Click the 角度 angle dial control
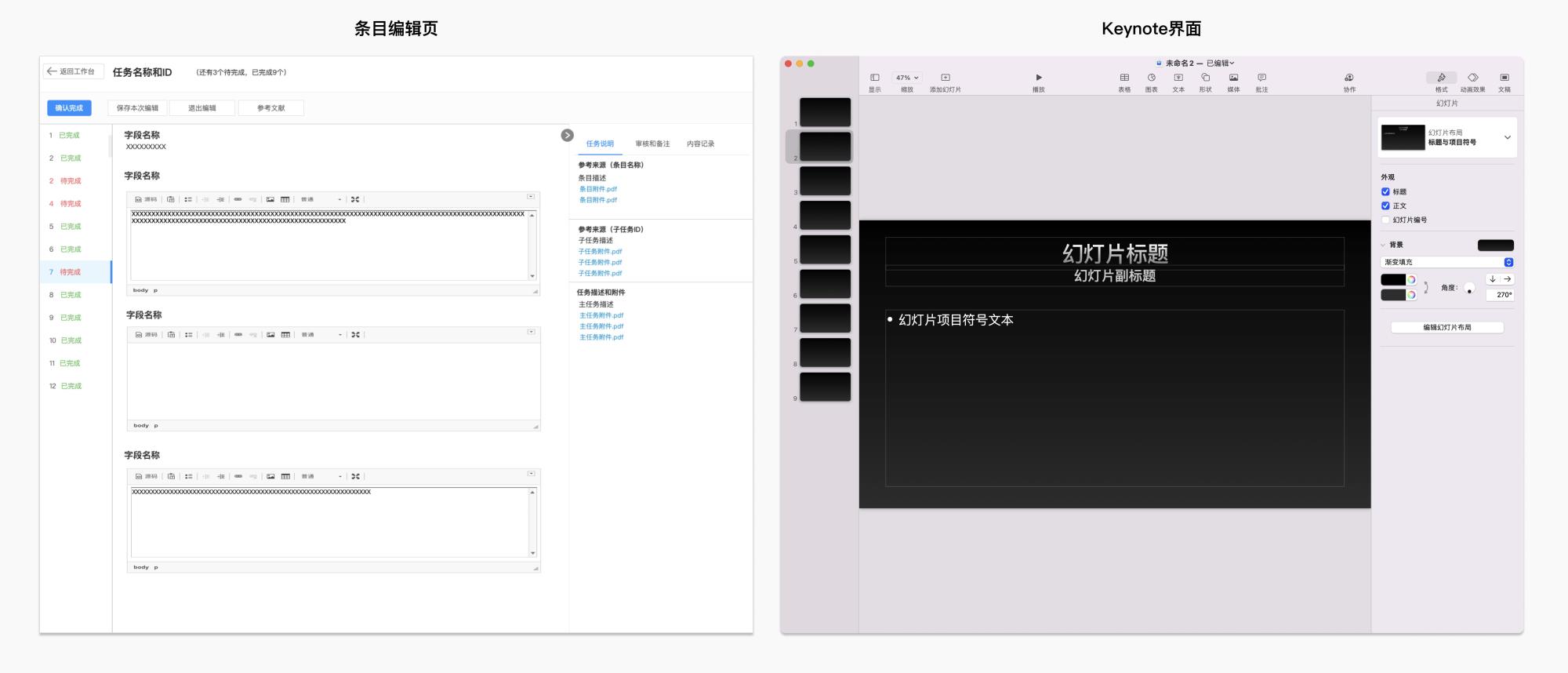The image size is (1568, 673). click(x=1469, y=288)
